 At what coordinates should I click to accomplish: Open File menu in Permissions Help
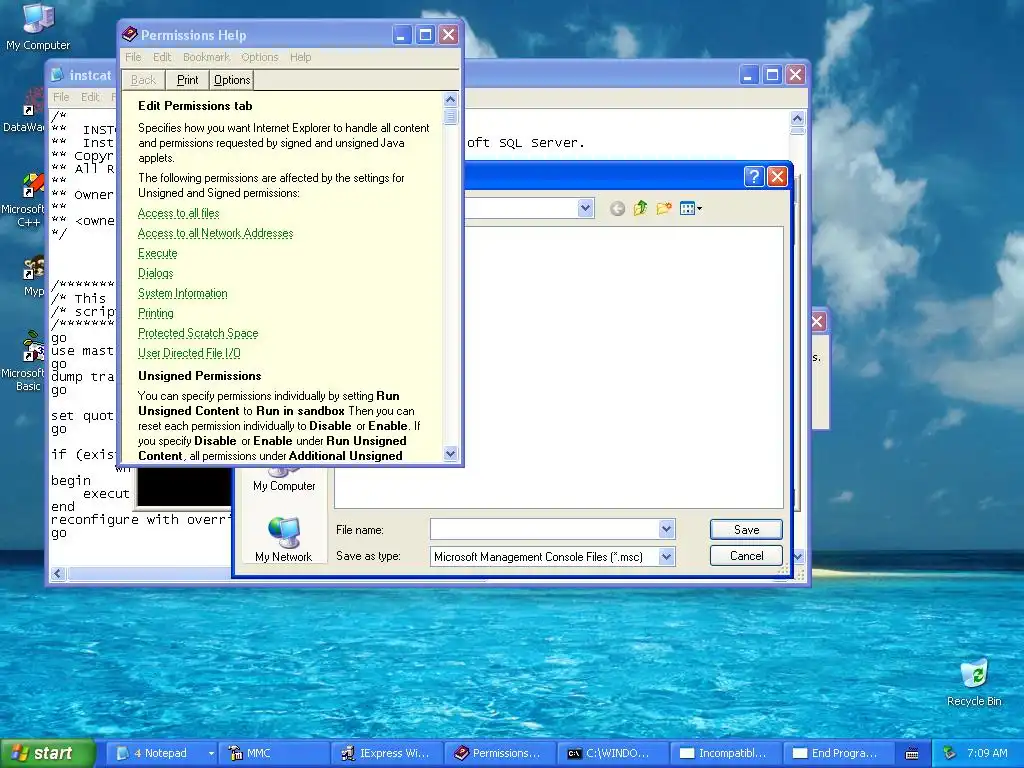[x=133, y=57]
